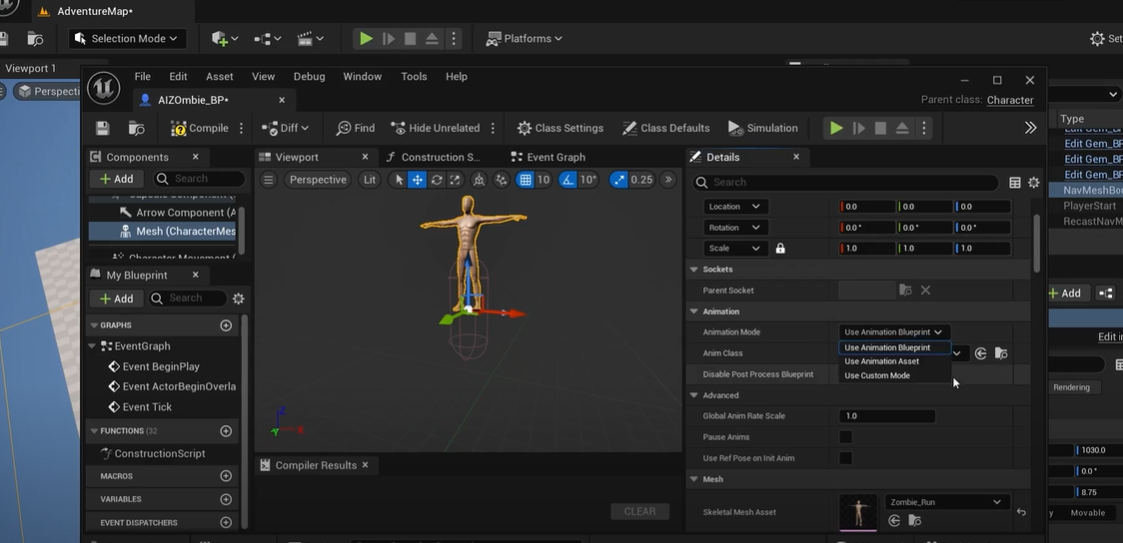Viewport: 1123px width, 543px height.
Task: Click the Details panel settings gear
Action: click(x=1034, y=183)
